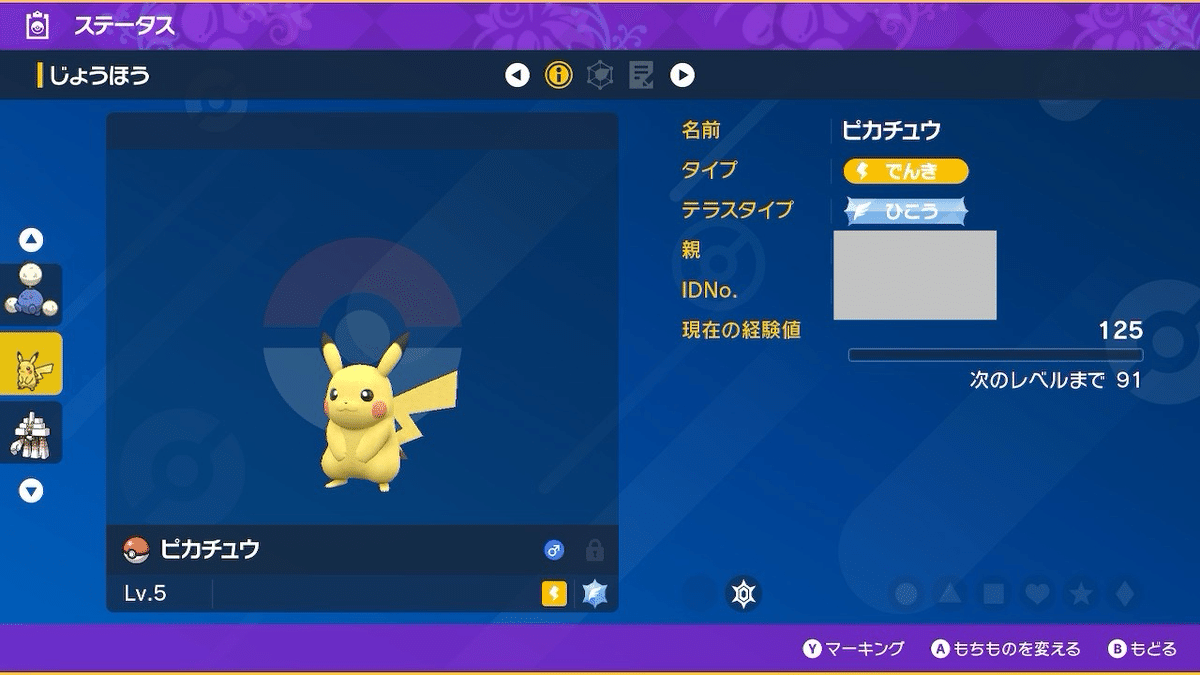Viewport: 1200px width, 675px height.
Task: Toggle the circle marking
Action: point(907,594)
